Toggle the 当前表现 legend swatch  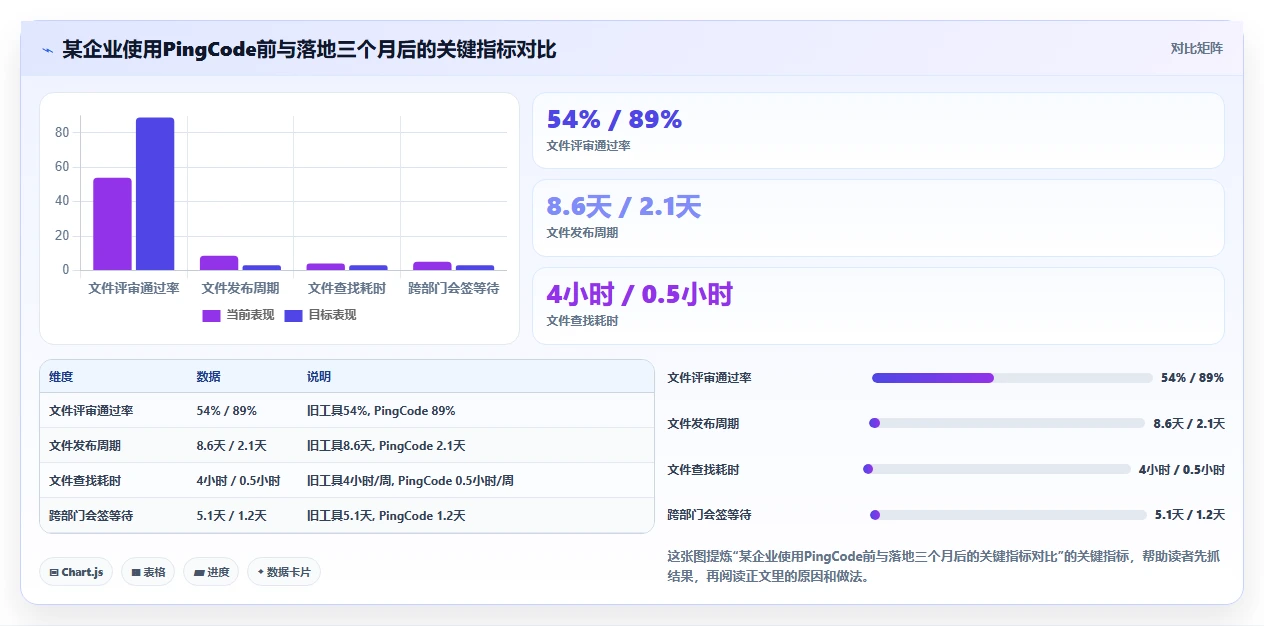pyautogui.click(x=211, y=315)
